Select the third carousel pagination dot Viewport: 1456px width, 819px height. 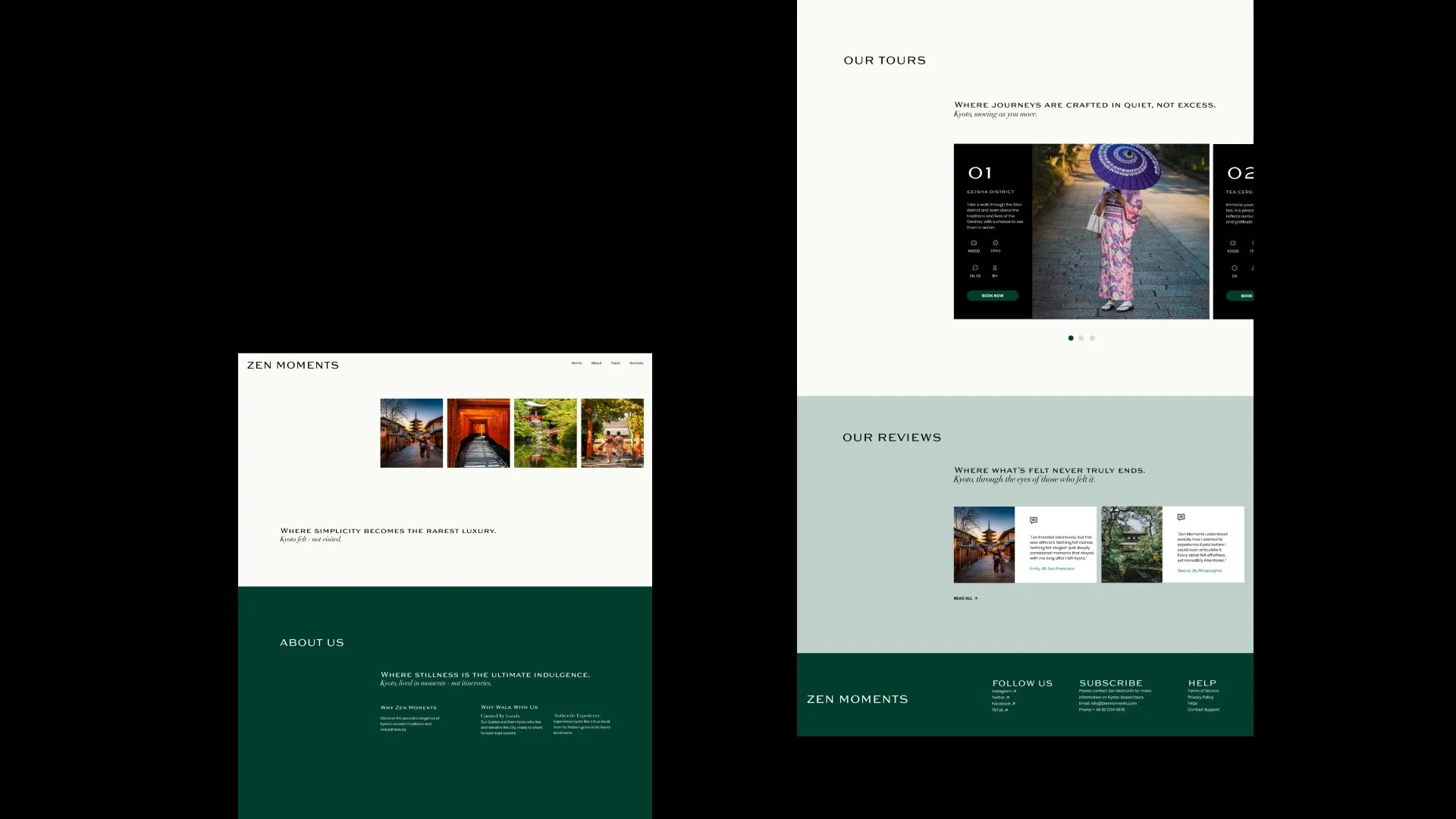click(x=1092, y=337)
